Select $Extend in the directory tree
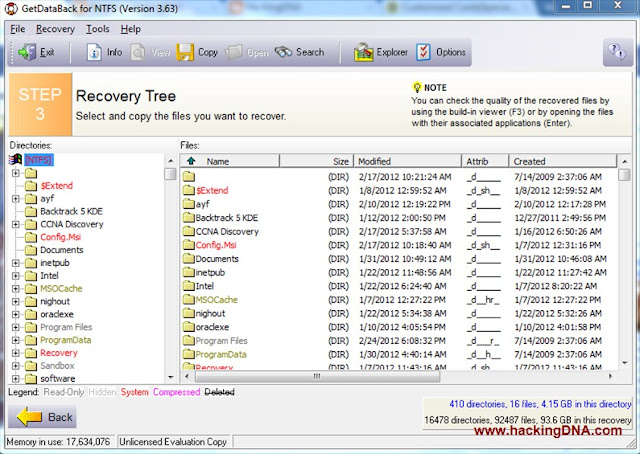 56,186
